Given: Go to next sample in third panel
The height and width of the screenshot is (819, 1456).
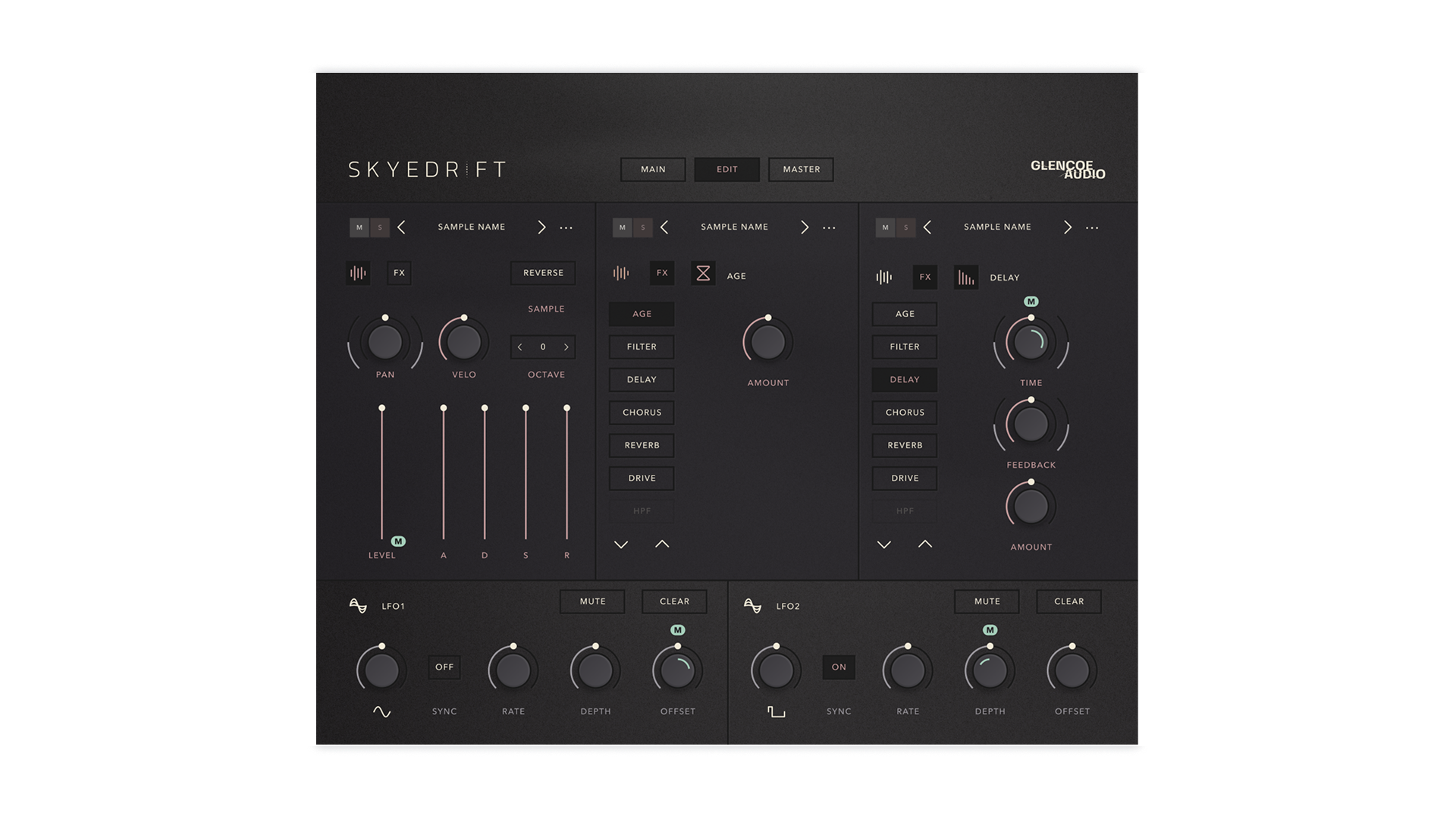Looking at the screenshot, I should pyautogui.click(x=1068, y=227).
